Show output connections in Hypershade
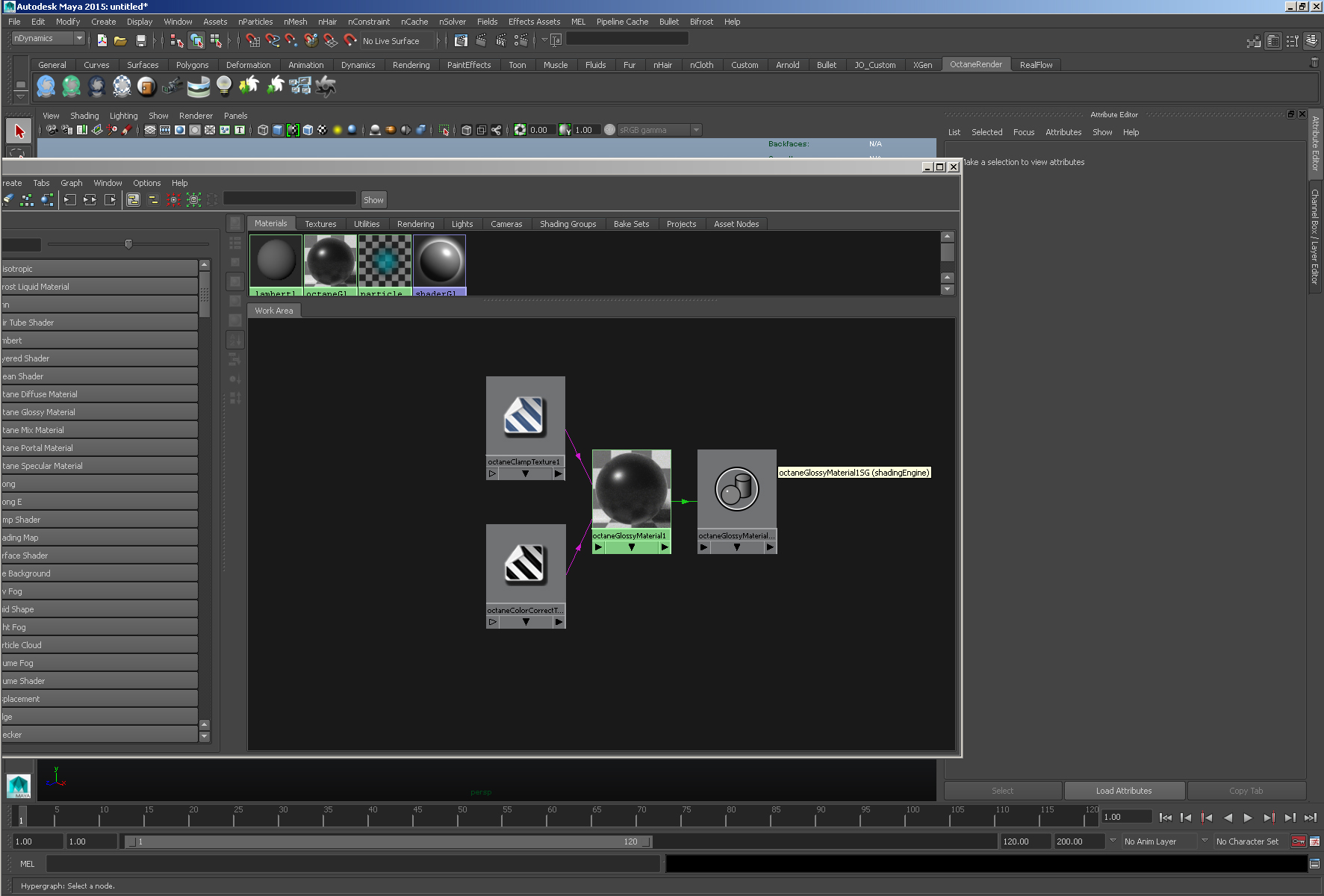This screenshot has height=896, width=1324. [x=110, y=199]
